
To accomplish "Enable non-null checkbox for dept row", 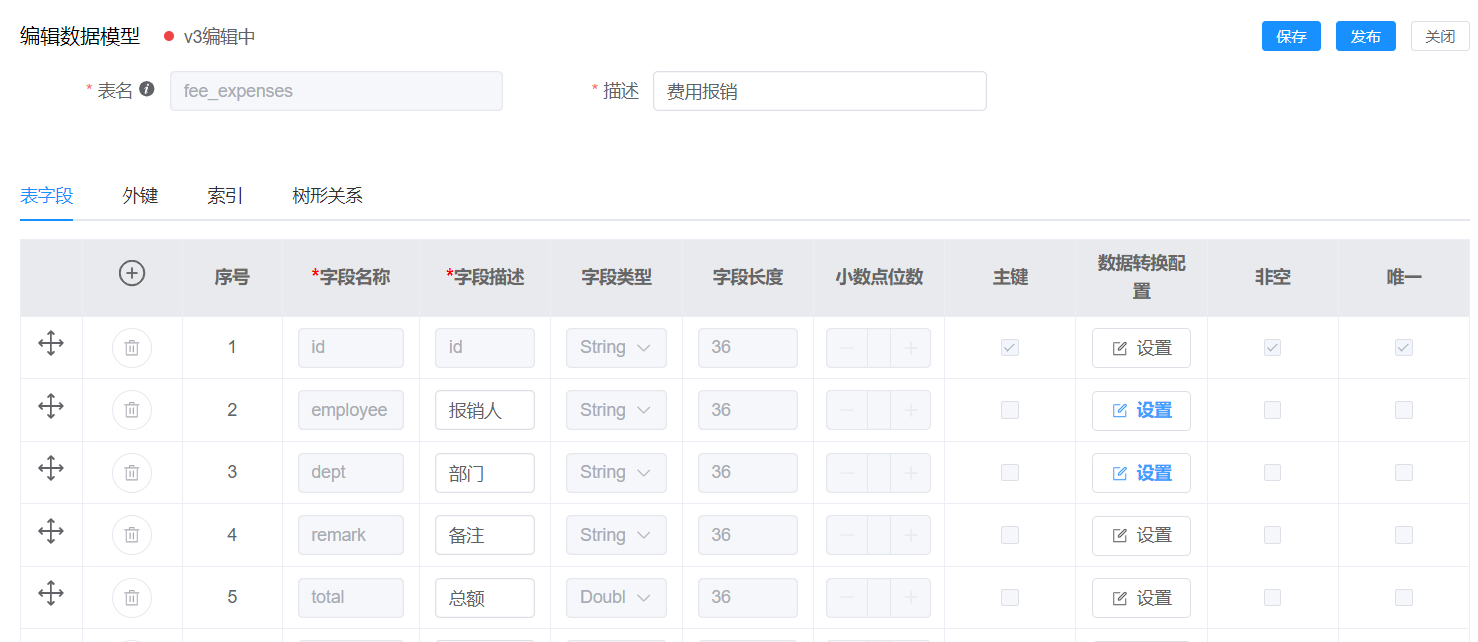I will point(1272,472).
